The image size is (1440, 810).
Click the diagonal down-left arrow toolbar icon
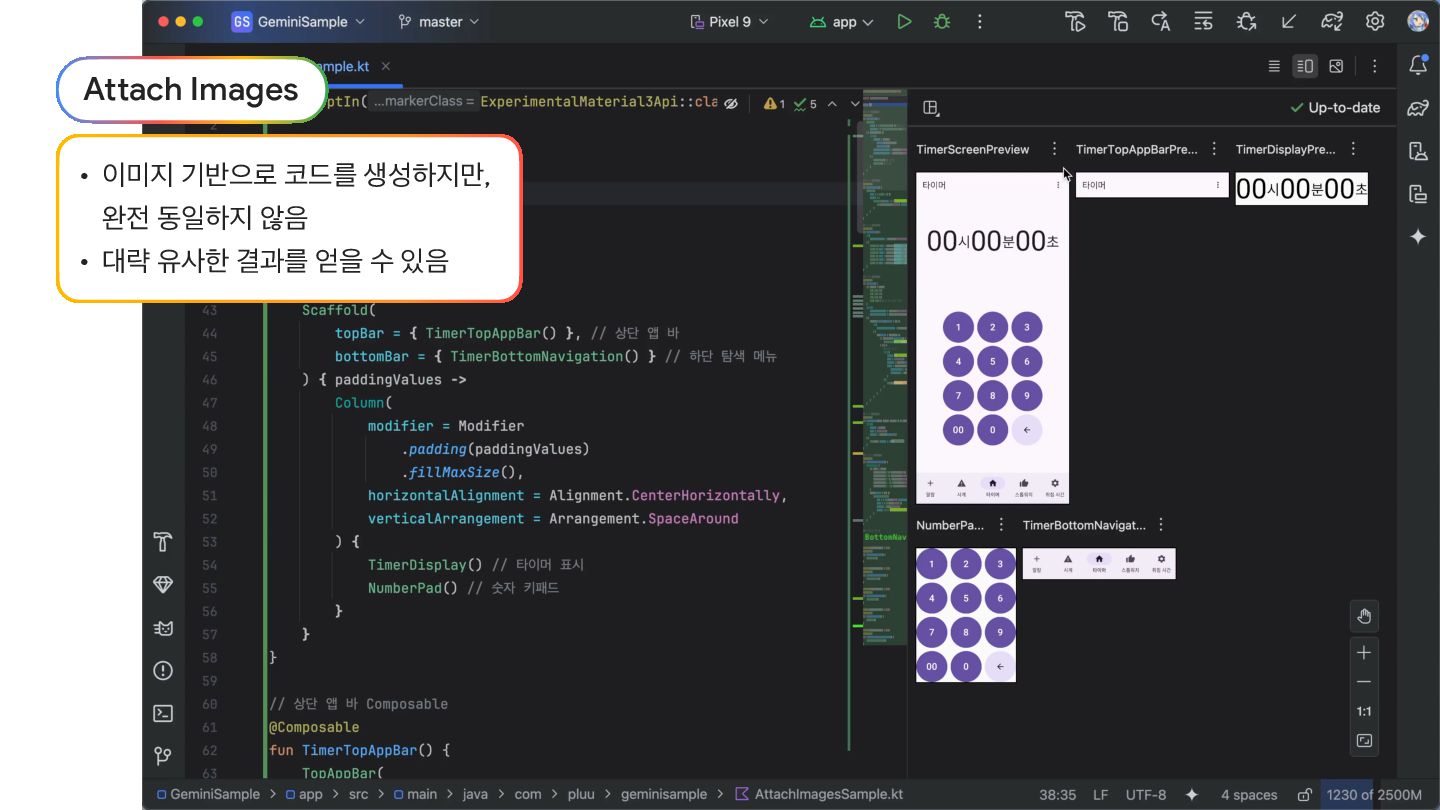(1289, 21)
